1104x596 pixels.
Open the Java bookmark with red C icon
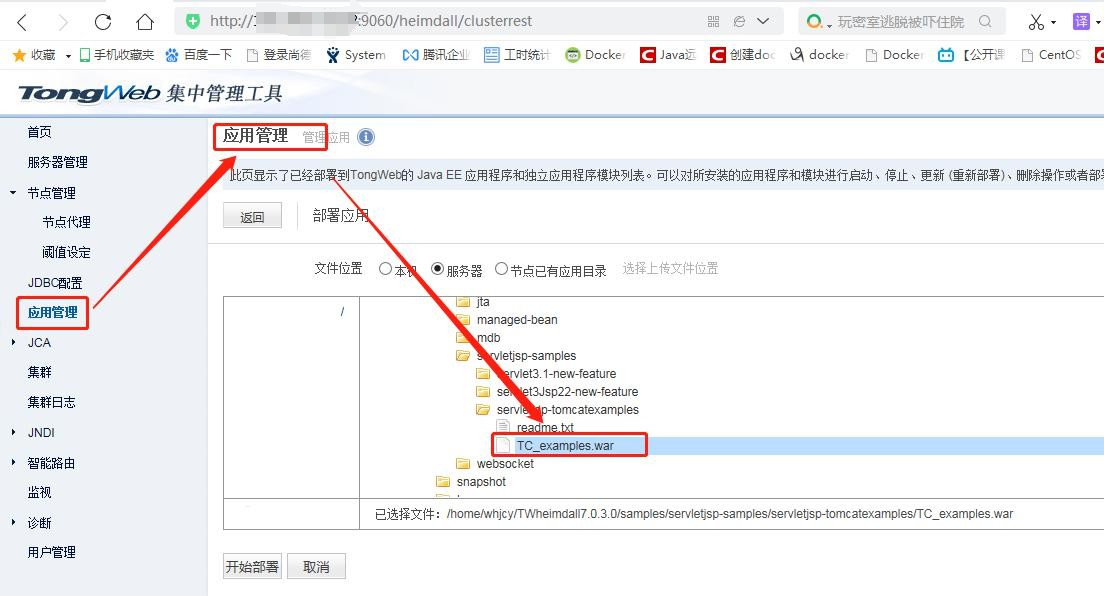(x=667, y=55)
